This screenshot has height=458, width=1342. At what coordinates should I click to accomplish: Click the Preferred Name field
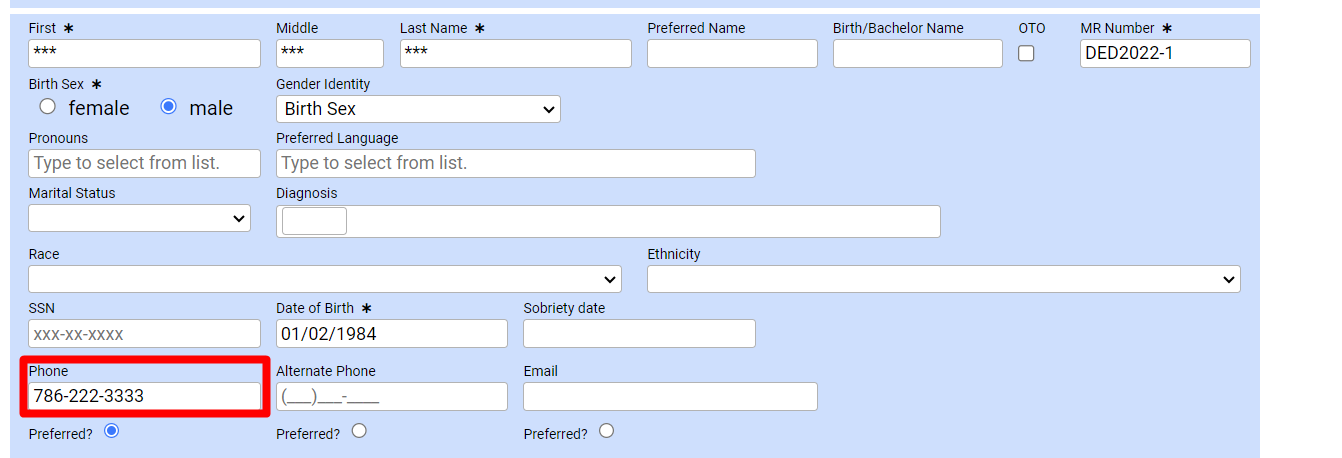coord(732,54)
